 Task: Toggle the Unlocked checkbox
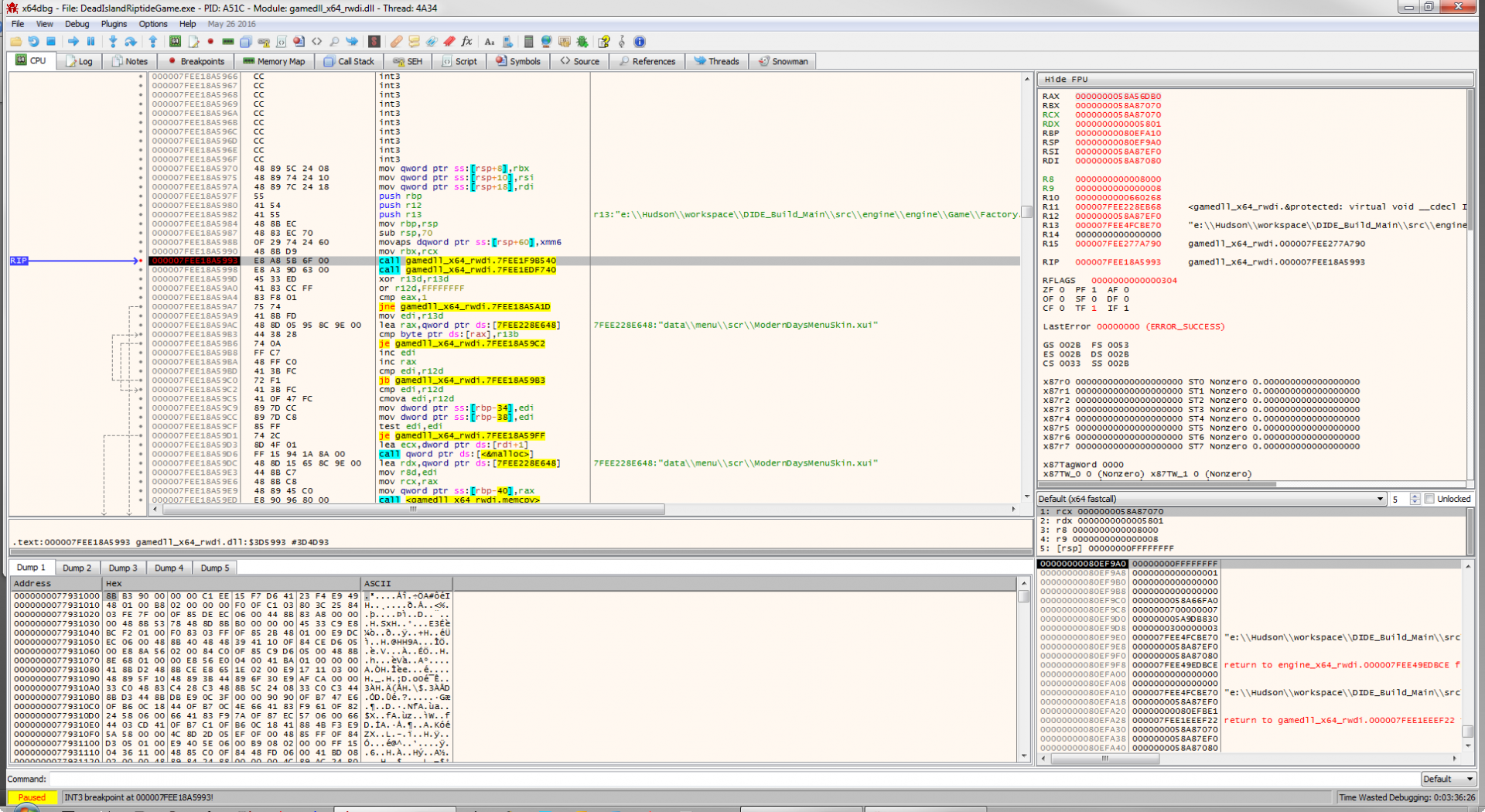(x=1429, y=499)
